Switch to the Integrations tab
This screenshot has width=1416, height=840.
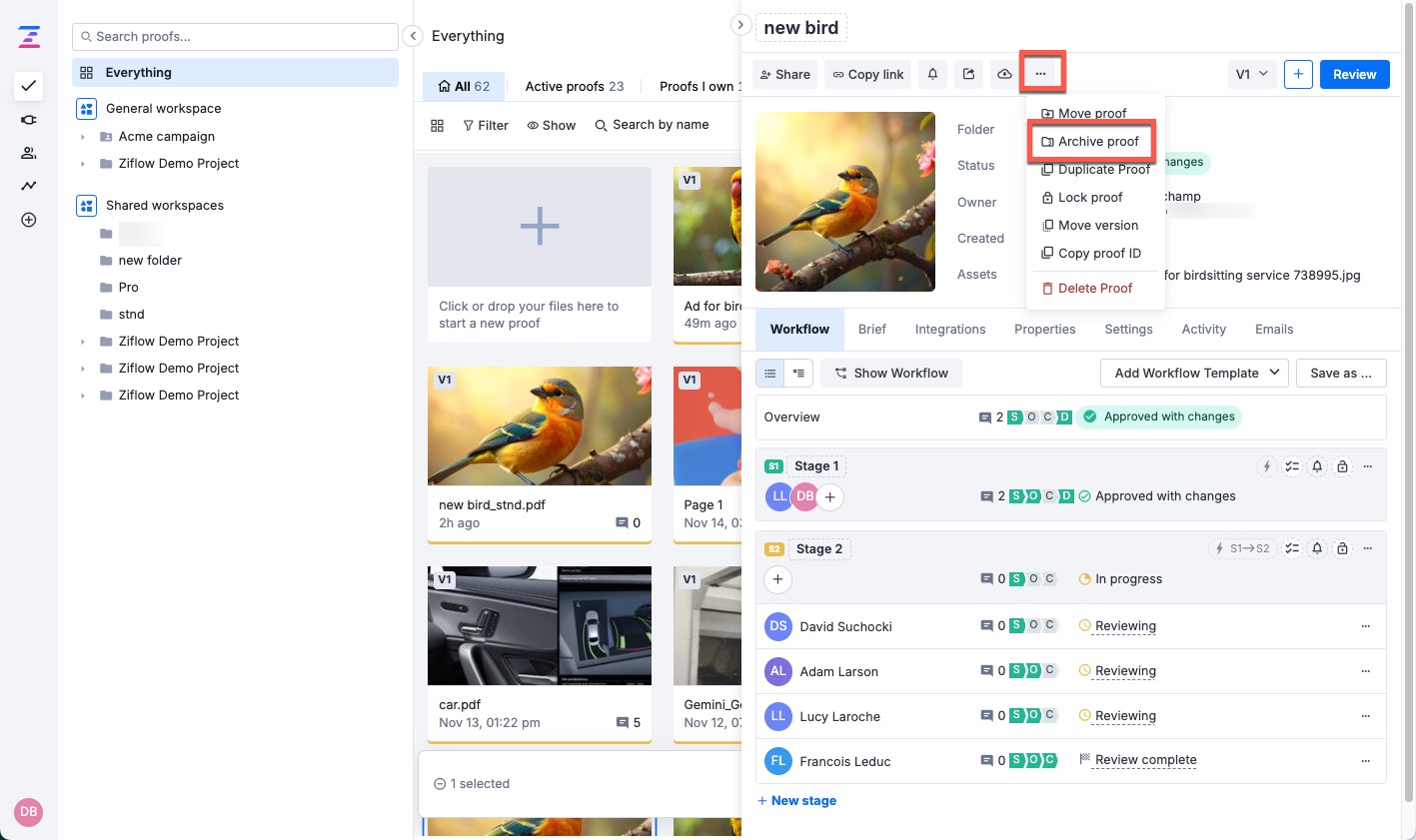pyautogui.click(x=949, y=329)
